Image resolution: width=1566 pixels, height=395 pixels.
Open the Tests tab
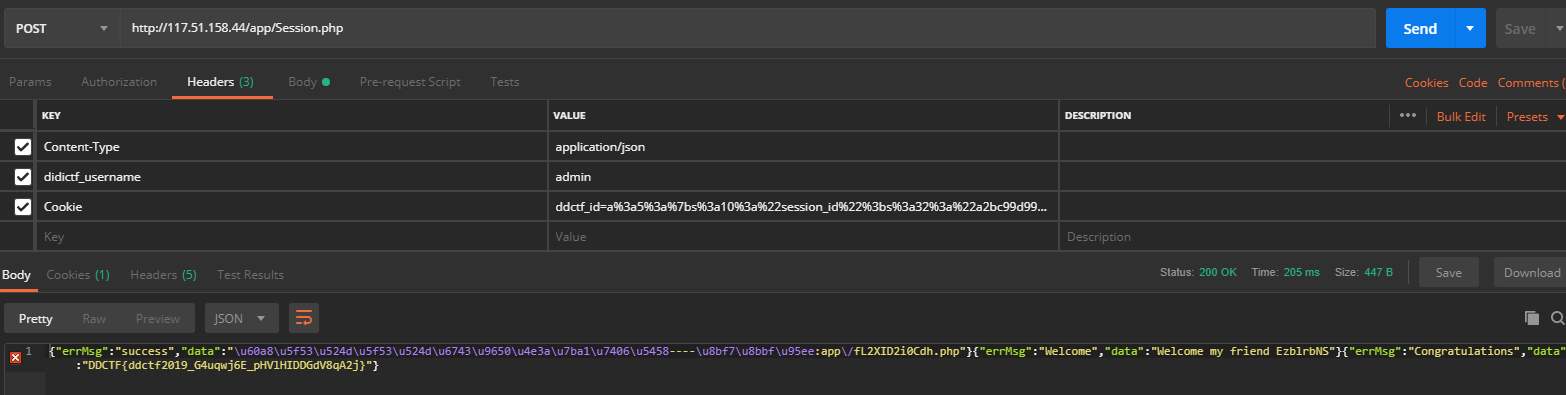(x=504, y=82)
